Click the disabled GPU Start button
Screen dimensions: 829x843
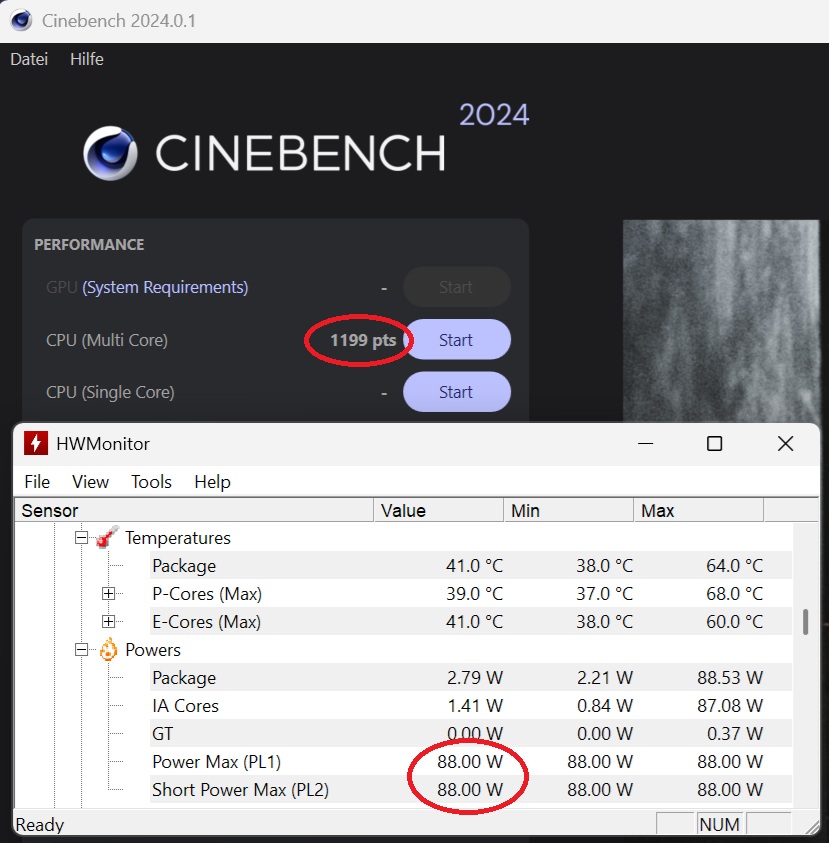(x=456, y=287)
